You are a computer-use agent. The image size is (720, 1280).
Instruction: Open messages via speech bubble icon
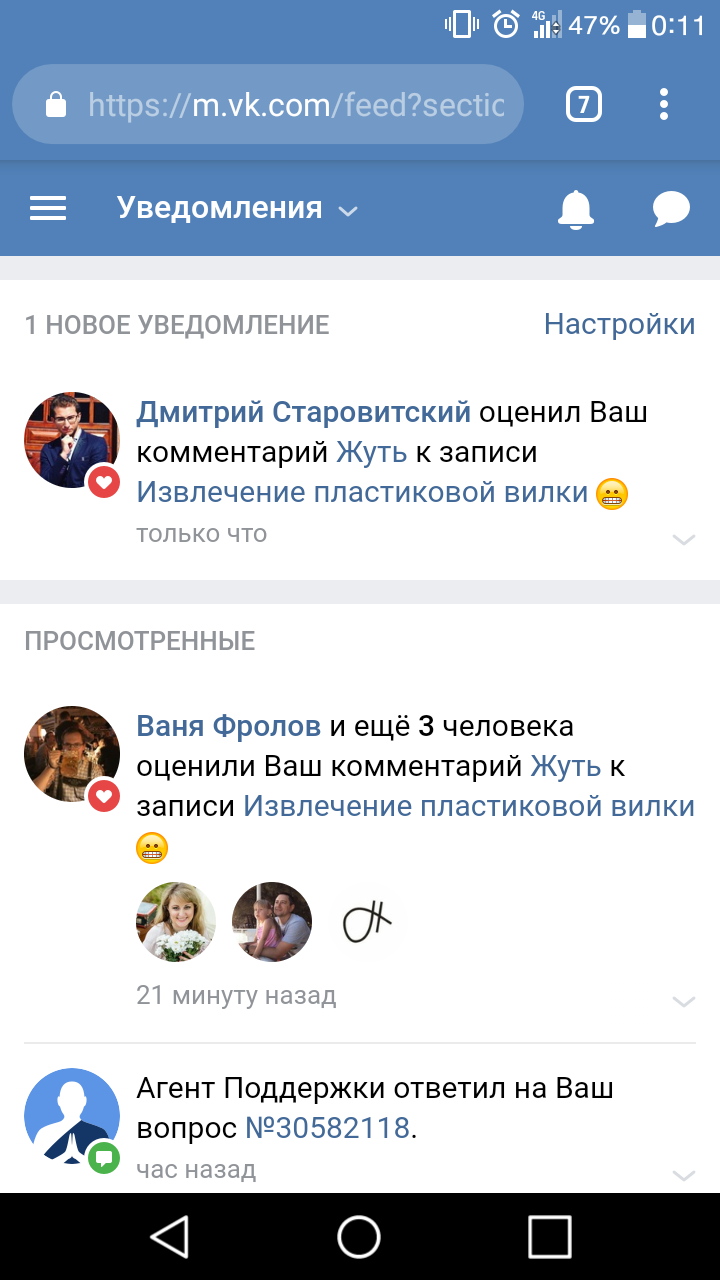coord(671,208)
